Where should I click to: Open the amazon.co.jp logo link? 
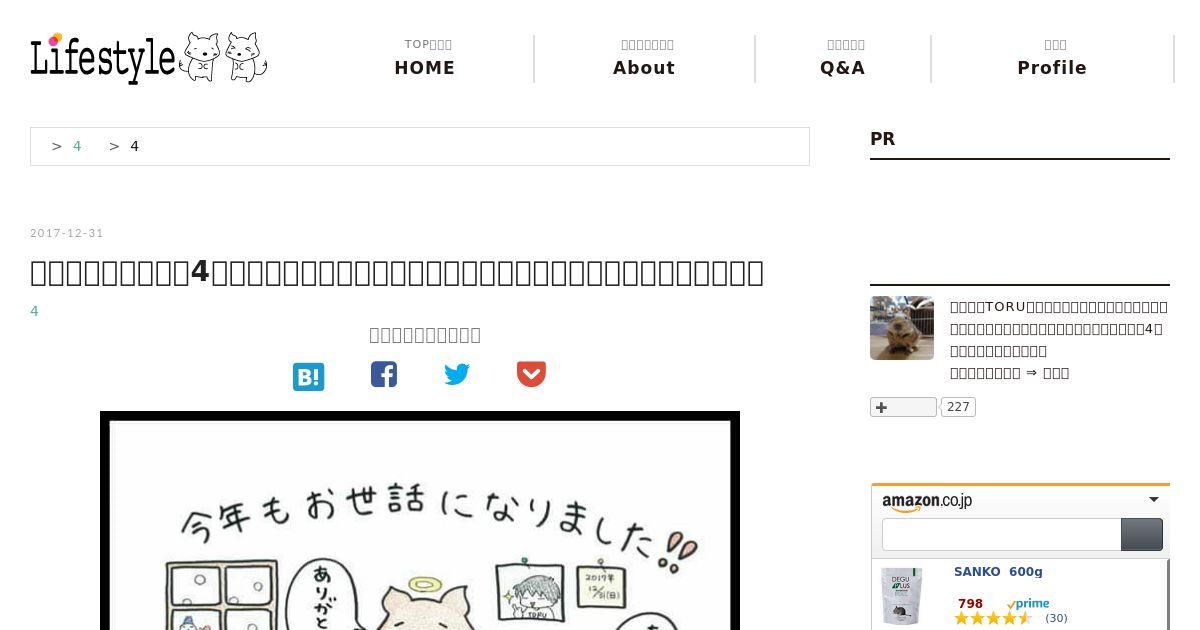pyautogui.click(x=927, y=502)
